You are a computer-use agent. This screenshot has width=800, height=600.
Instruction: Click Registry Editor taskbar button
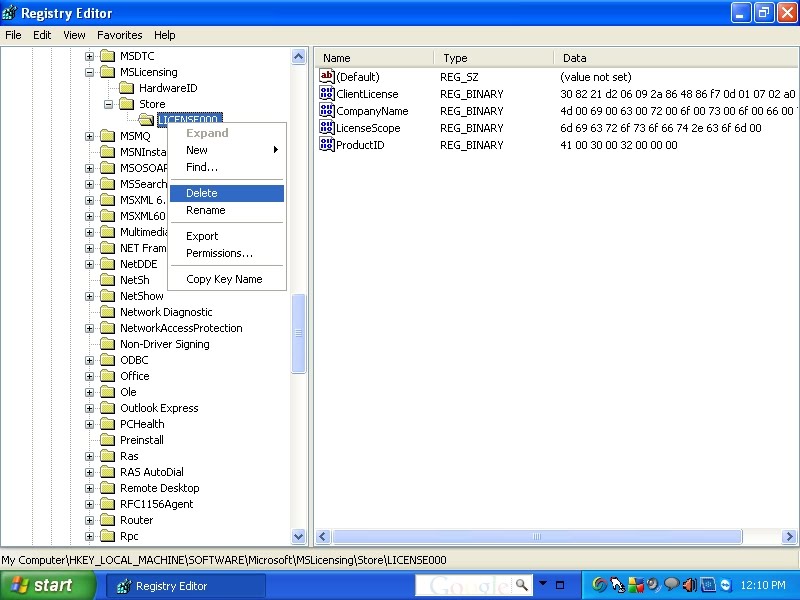186,586
